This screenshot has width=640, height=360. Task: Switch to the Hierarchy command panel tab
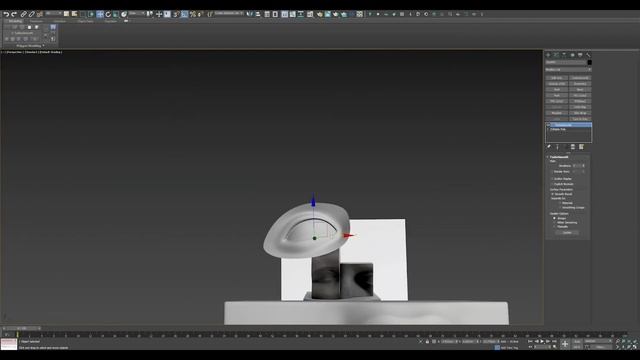pyautogui.click(x=564, y=55)
